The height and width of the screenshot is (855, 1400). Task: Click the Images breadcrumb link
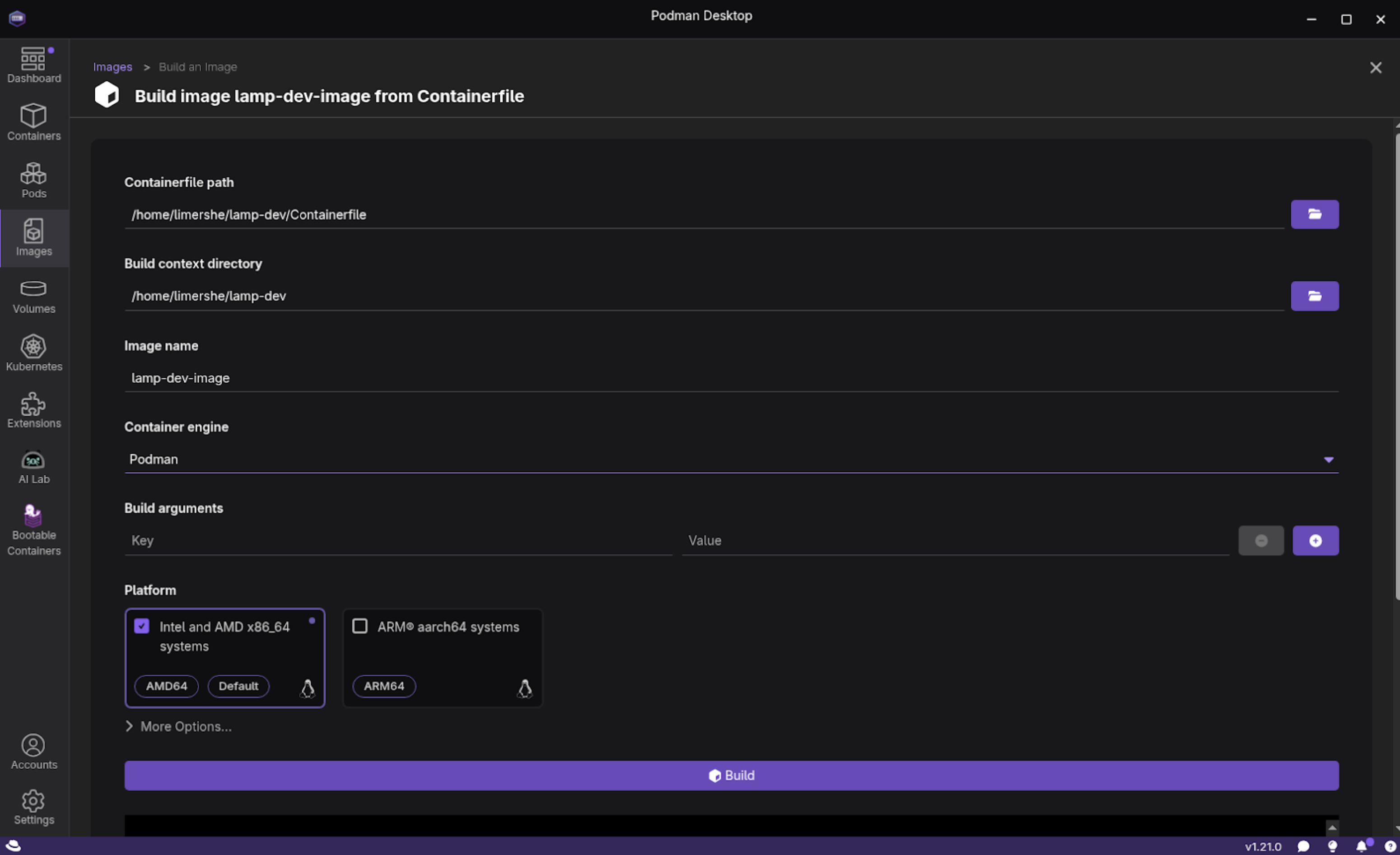pyautogui.click(x=112, y=67)
